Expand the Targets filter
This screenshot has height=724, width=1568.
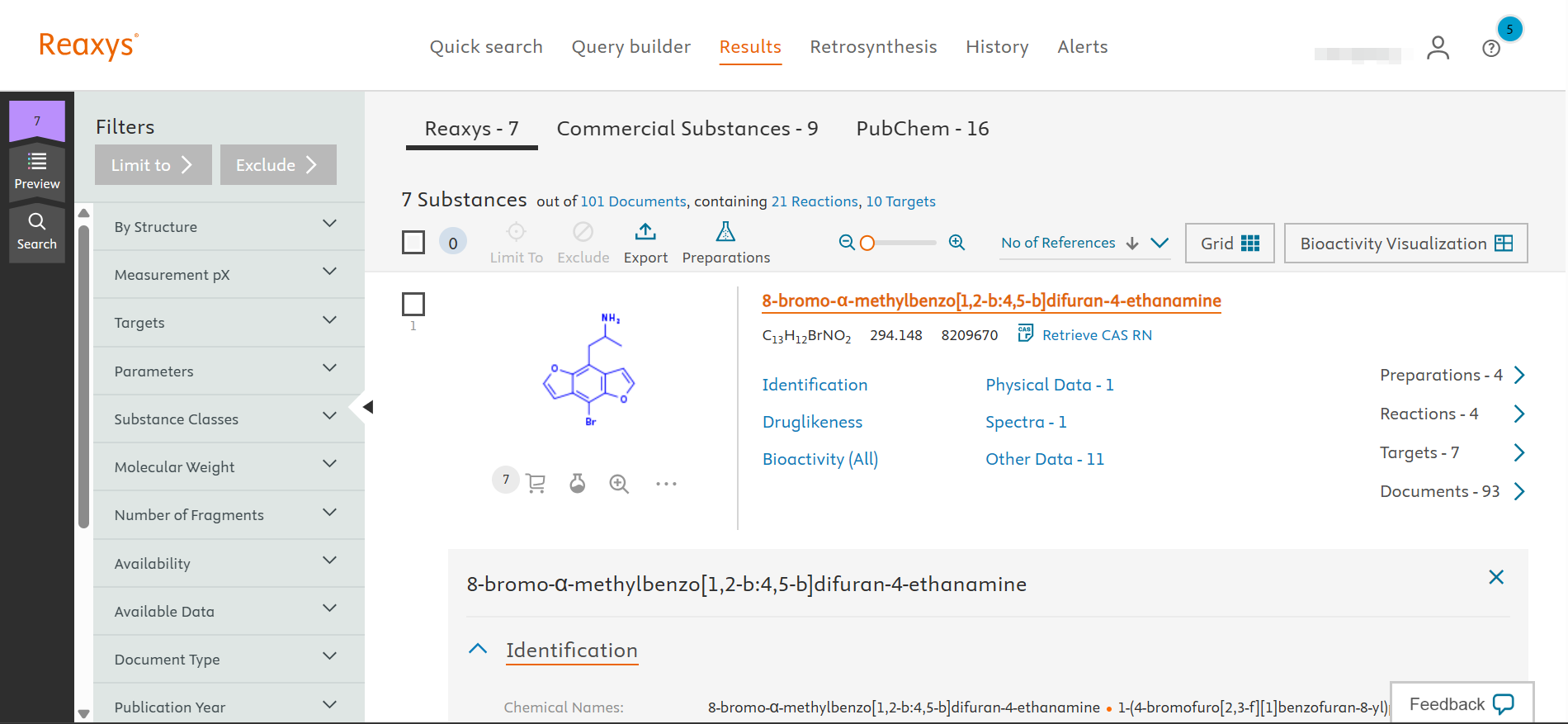tap(229, 322)
